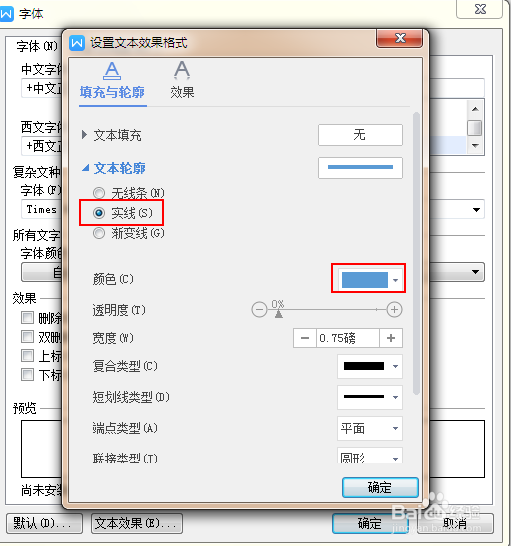Select the 渐变线 radio button

(x=99, y=233)
